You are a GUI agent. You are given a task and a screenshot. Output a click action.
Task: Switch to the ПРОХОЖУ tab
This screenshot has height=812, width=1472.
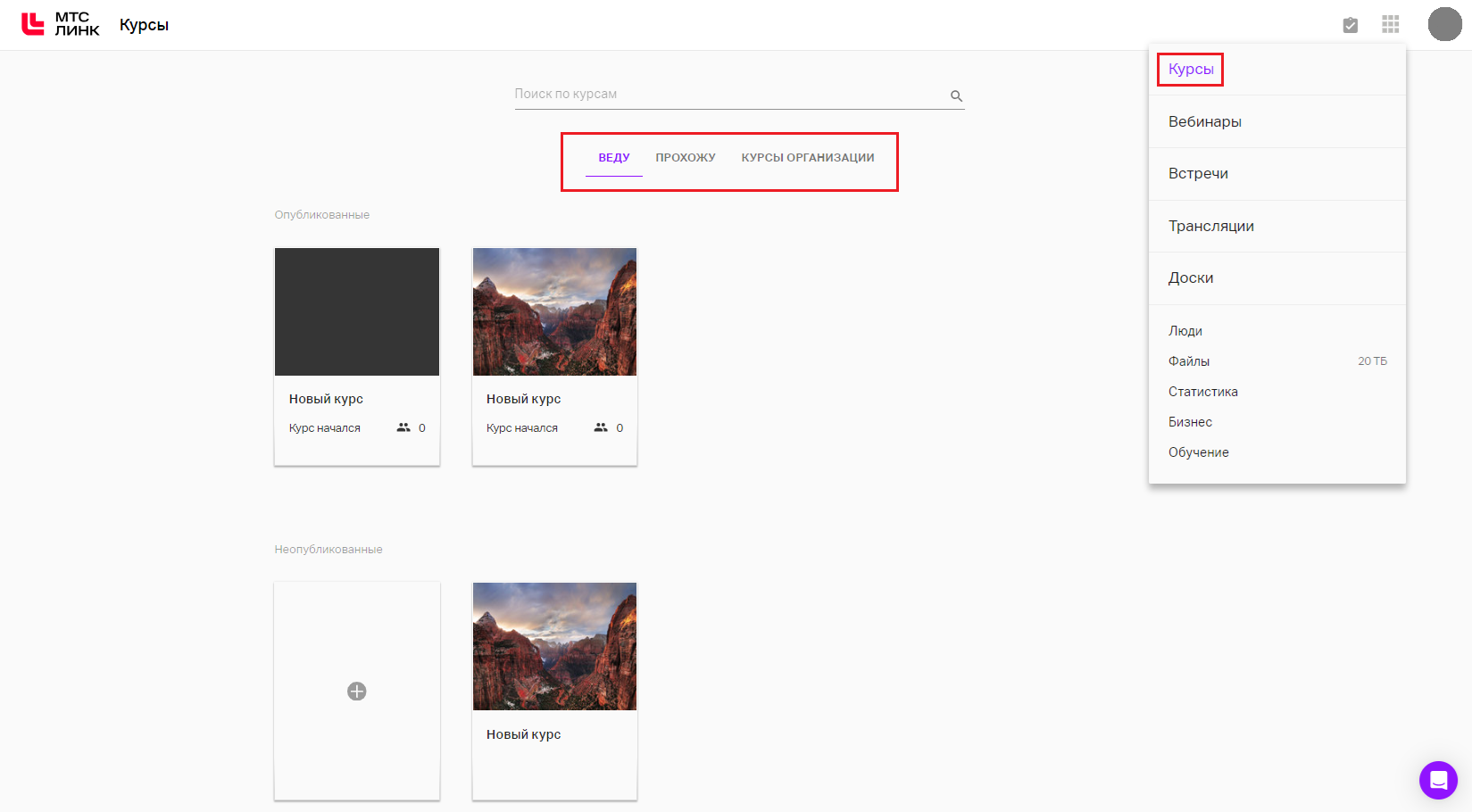click(x=686, y=158)
